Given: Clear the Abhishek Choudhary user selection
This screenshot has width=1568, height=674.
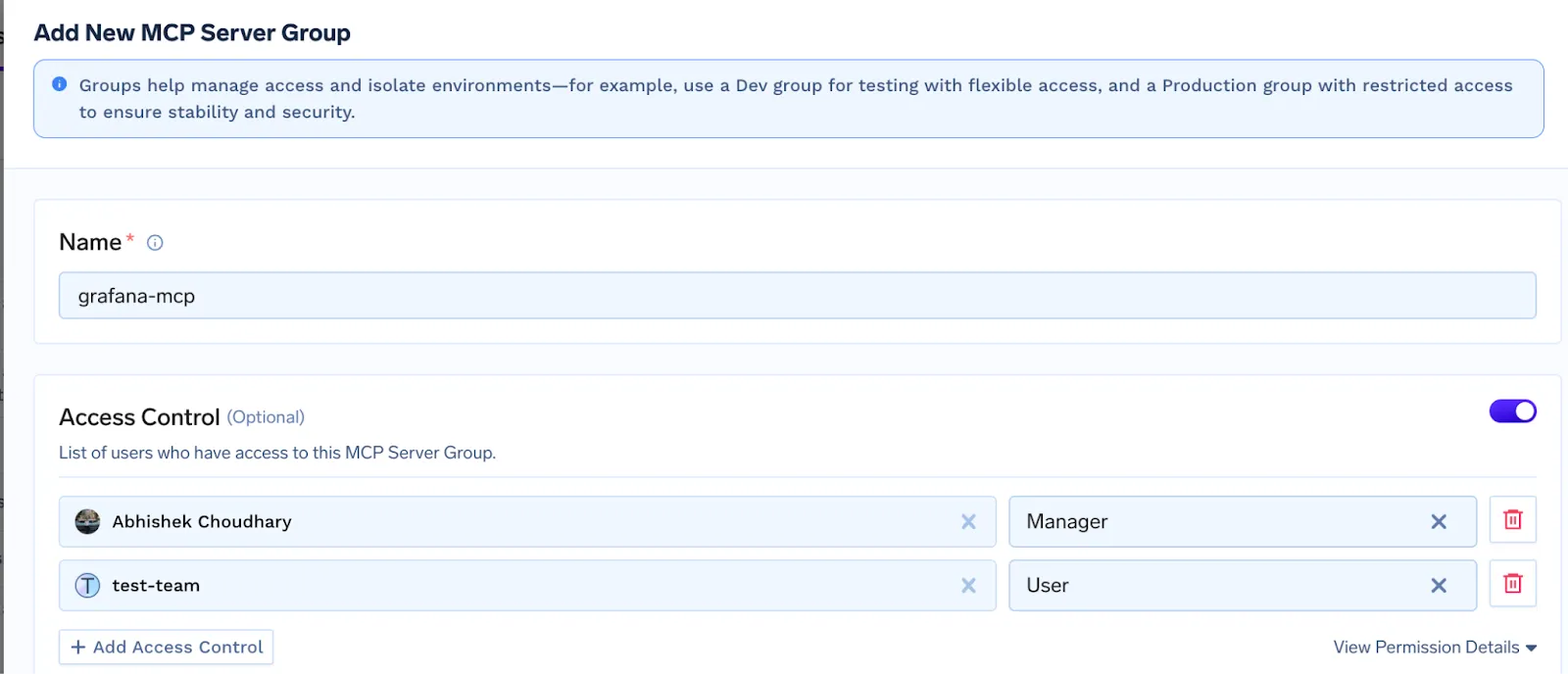Looking at the screenshot, I should (968, 522).
